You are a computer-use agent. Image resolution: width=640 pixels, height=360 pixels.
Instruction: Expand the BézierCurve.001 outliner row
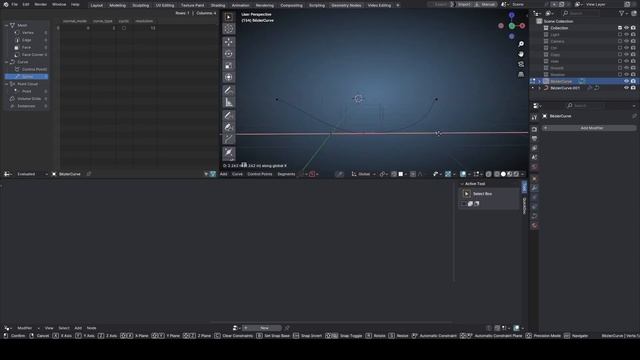coord(539,88)
